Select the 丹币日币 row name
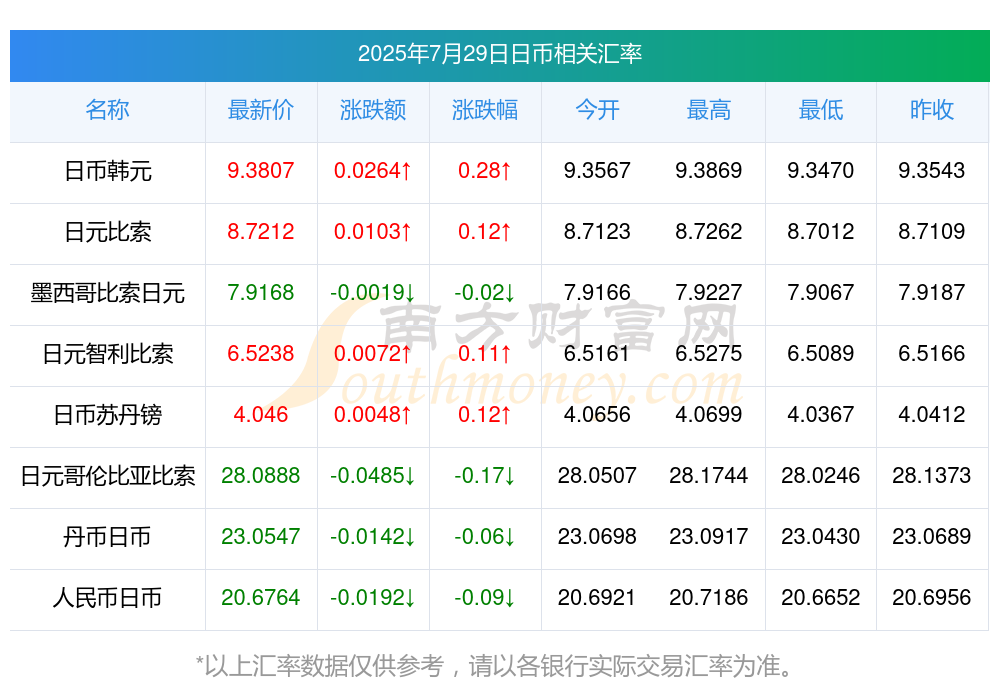This screenshot has width=1000, height=698. click(108, 537)
